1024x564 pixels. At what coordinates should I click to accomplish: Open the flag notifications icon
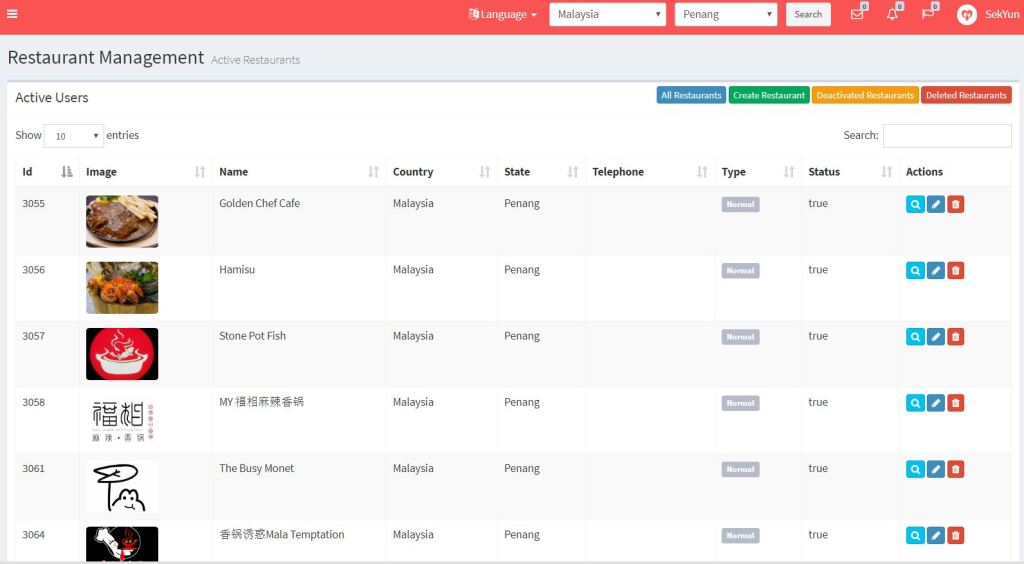928,14
